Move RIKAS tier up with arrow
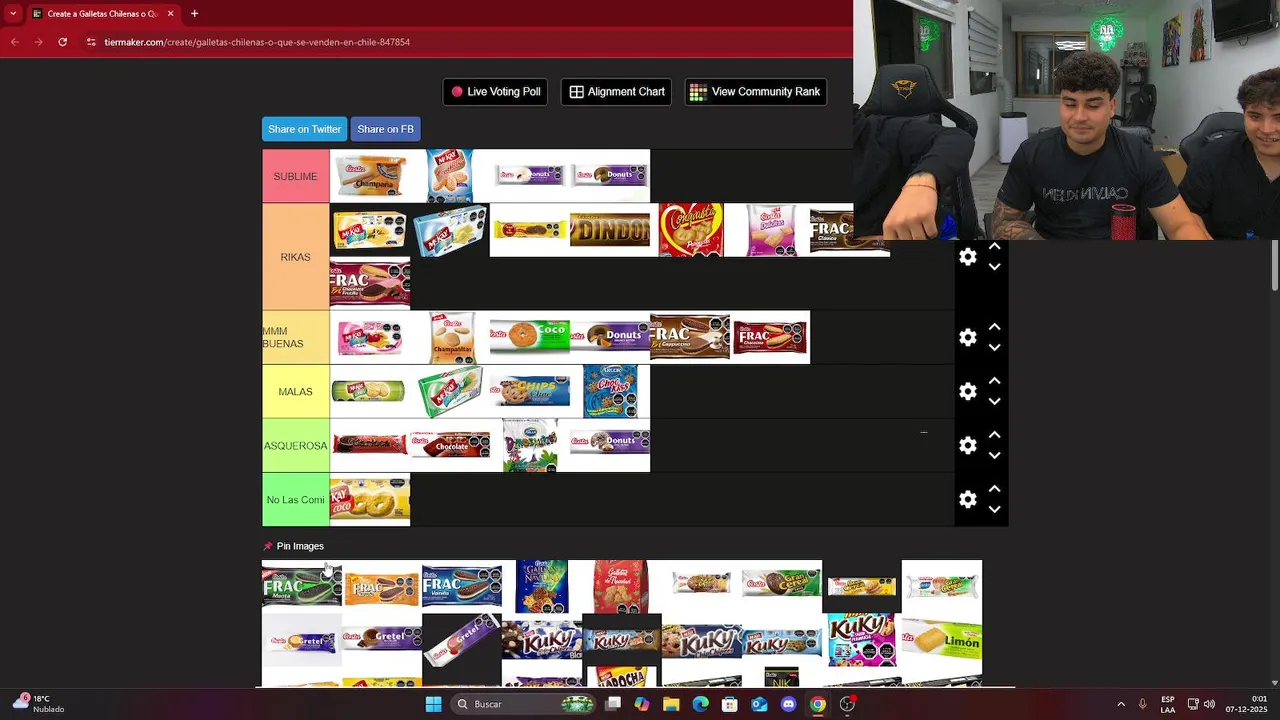1280x720 pixels. coord(994,247)
